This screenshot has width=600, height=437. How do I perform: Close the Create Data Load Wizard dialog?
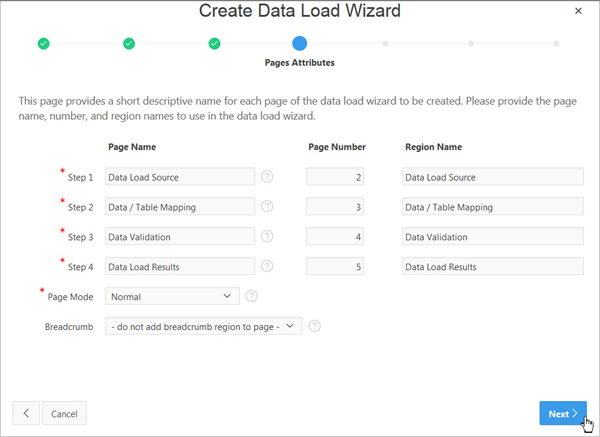(x=578, y=11)
